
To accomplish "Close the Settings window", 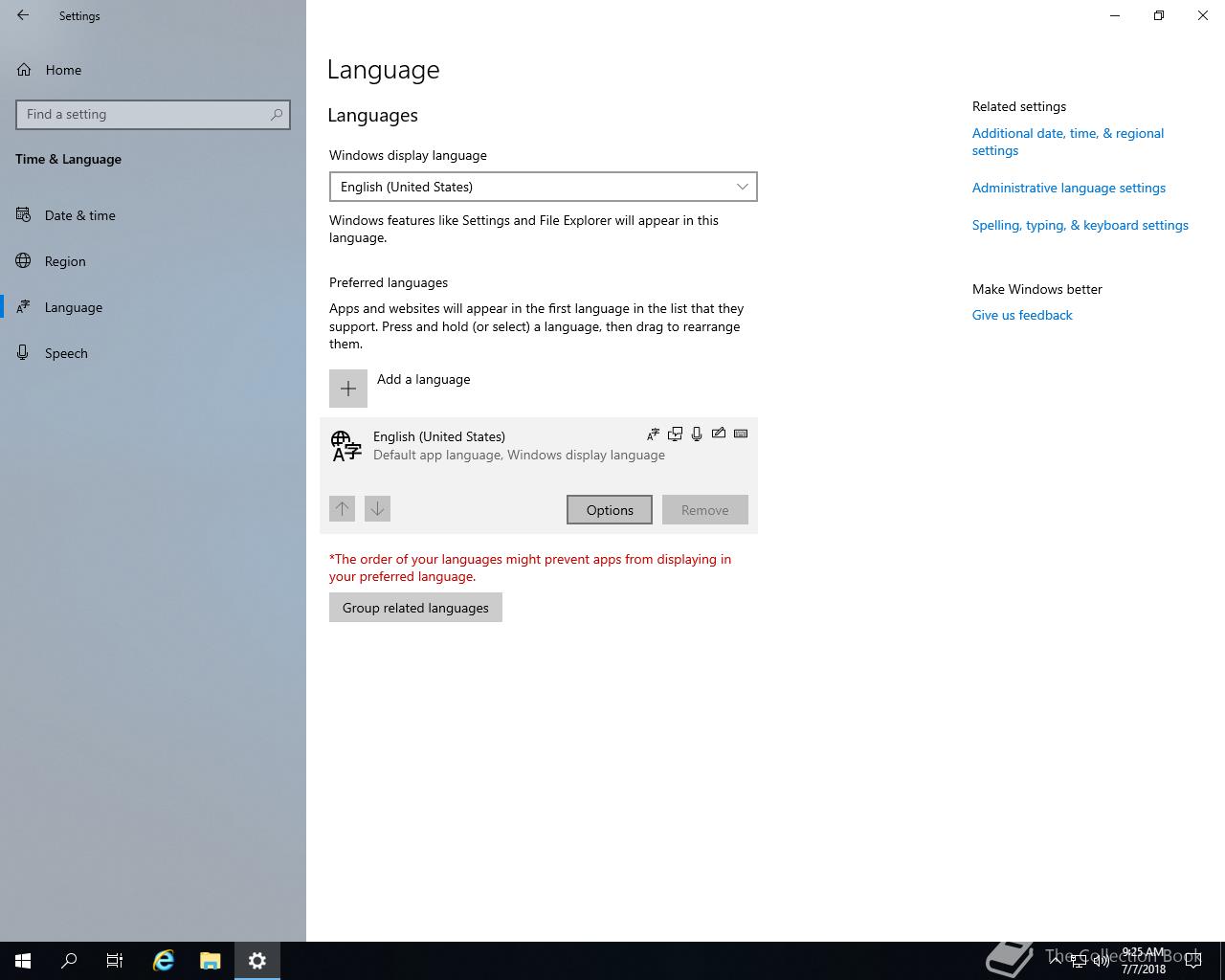I will pos(1203,15).
